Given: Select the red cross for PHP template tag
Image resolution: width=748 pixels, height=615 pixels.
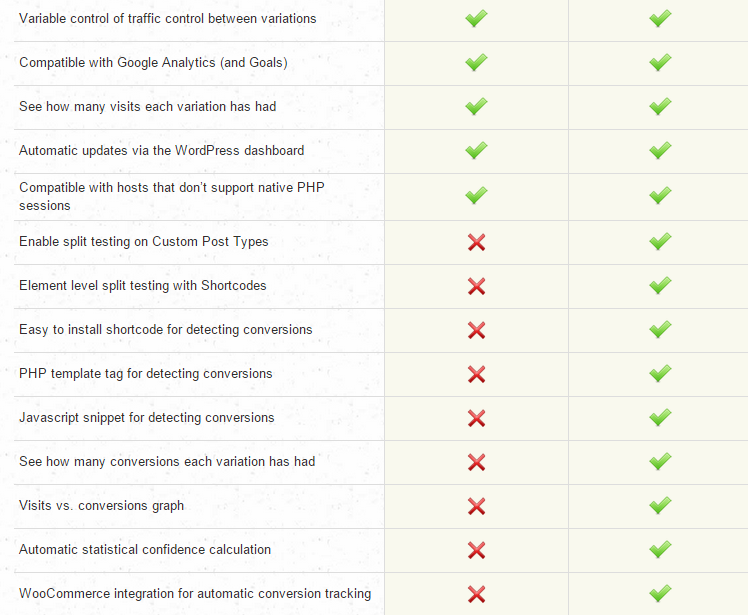Looking at the screenshot, I should pyautogui.click(x=476, y=374).
